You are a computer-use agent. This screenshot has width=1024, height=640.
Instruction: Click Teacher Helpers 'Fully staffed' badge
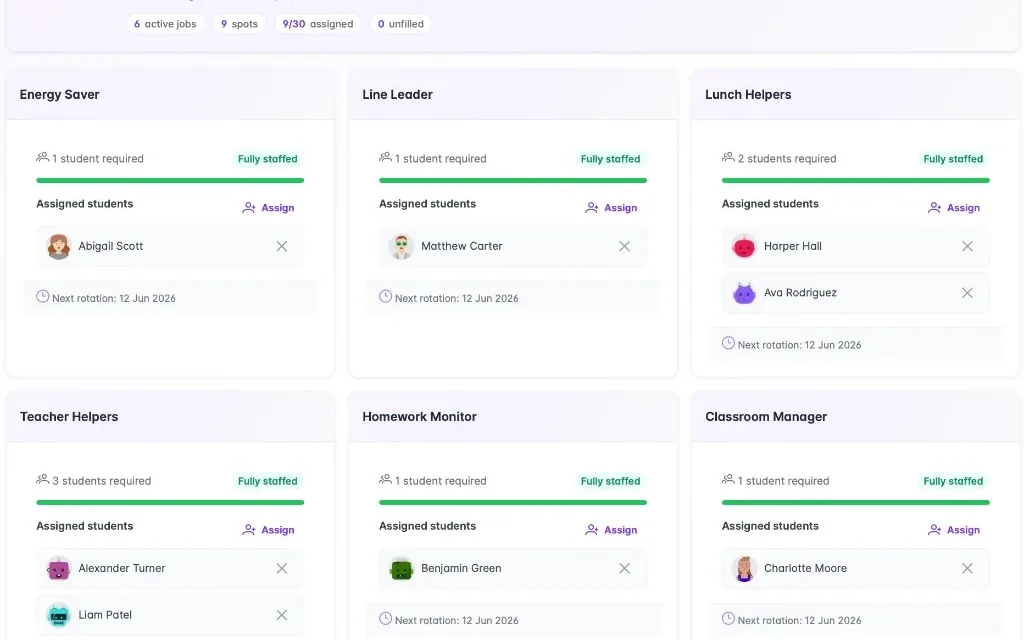coord(268,481)
